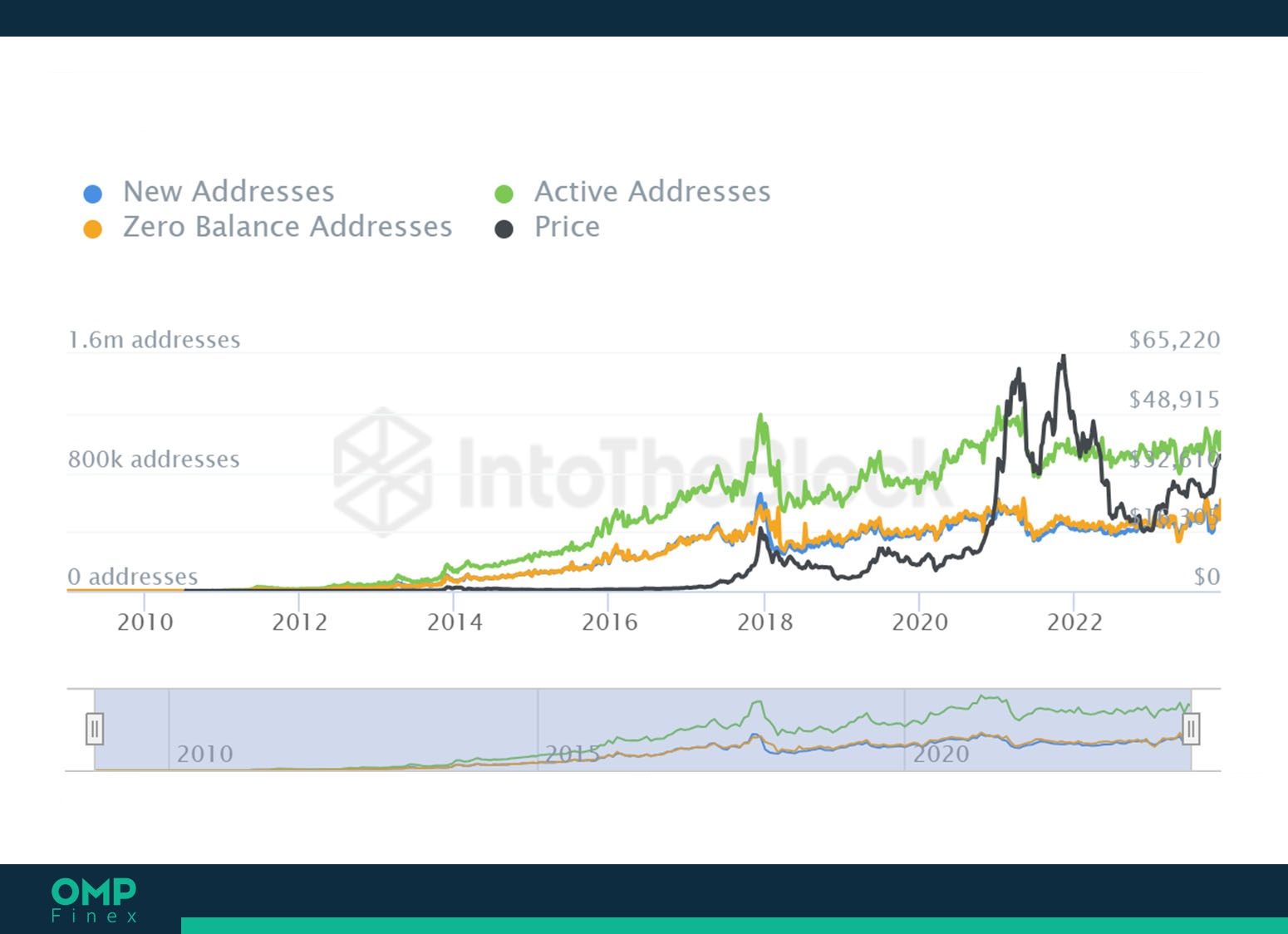
Task: Click the 2012 label on the x-axis
Action: click(300, 622)
